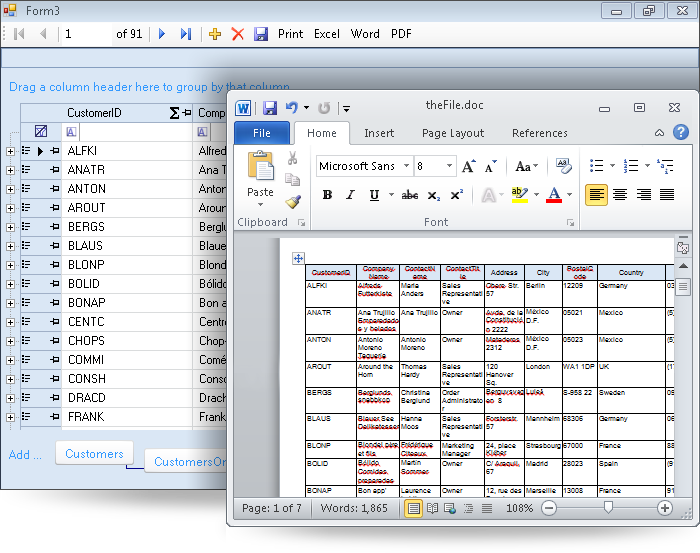Switch to the Customers tab in Form3
The height and width of the screenshot is (553, 700).
pos(94,453)
